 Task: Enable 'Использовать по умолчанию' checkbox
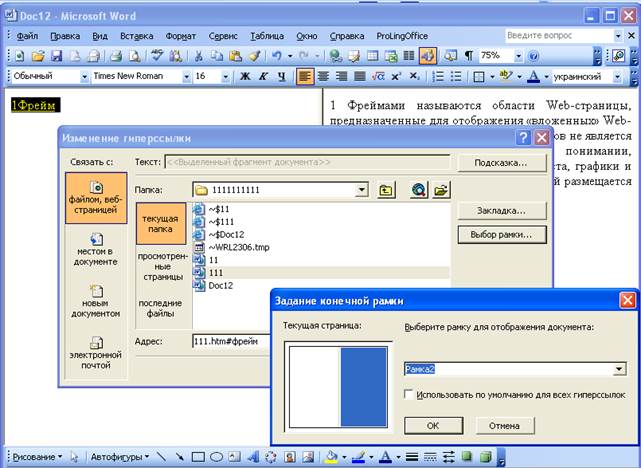pyautogui.click(x=408, y=394)
